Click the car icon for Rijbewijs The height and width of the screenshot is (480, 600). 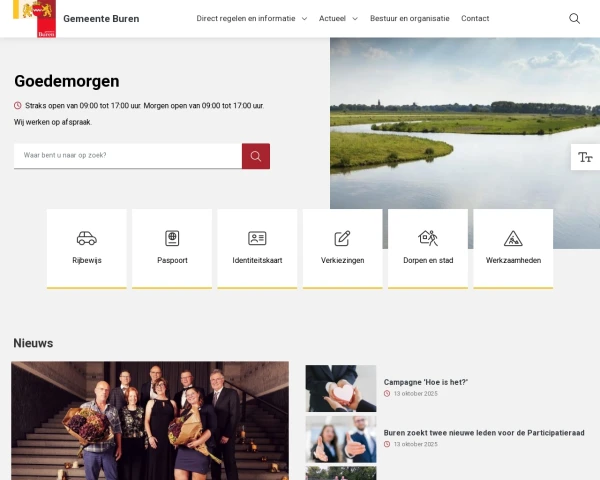click(x=87, y=238)
